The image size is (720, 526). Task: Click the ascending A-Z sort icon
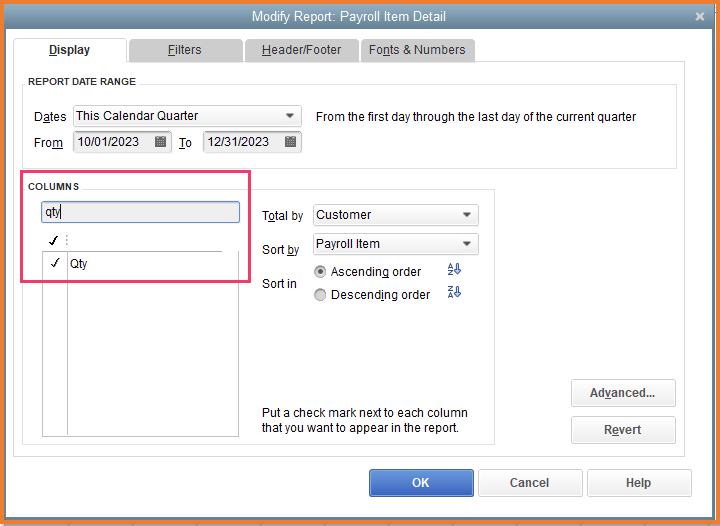454,270
